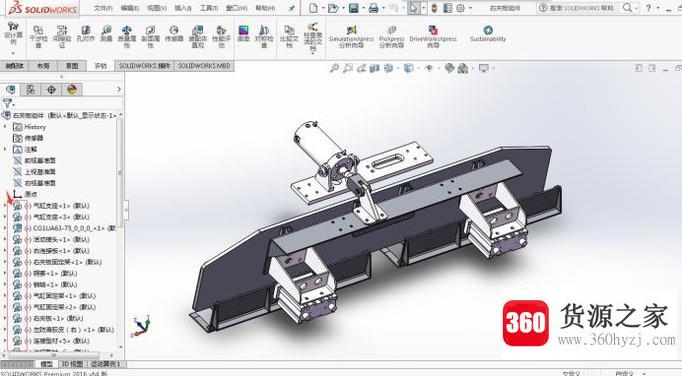Screen dimensions: 682x376
Task: Launch SimulationXpress analysis wizard
Action: pyautogui.click(x=351, y=36)
